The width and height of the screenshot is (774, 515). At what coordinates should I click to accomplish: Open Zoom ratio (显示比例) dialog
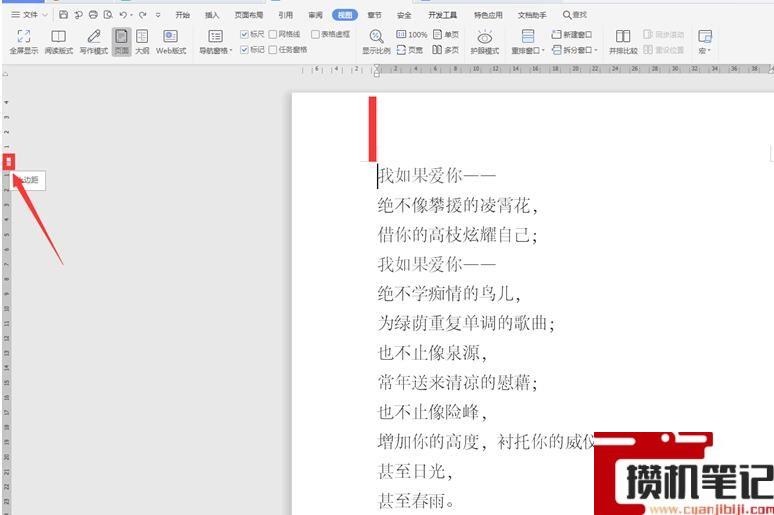coord(376,41)
